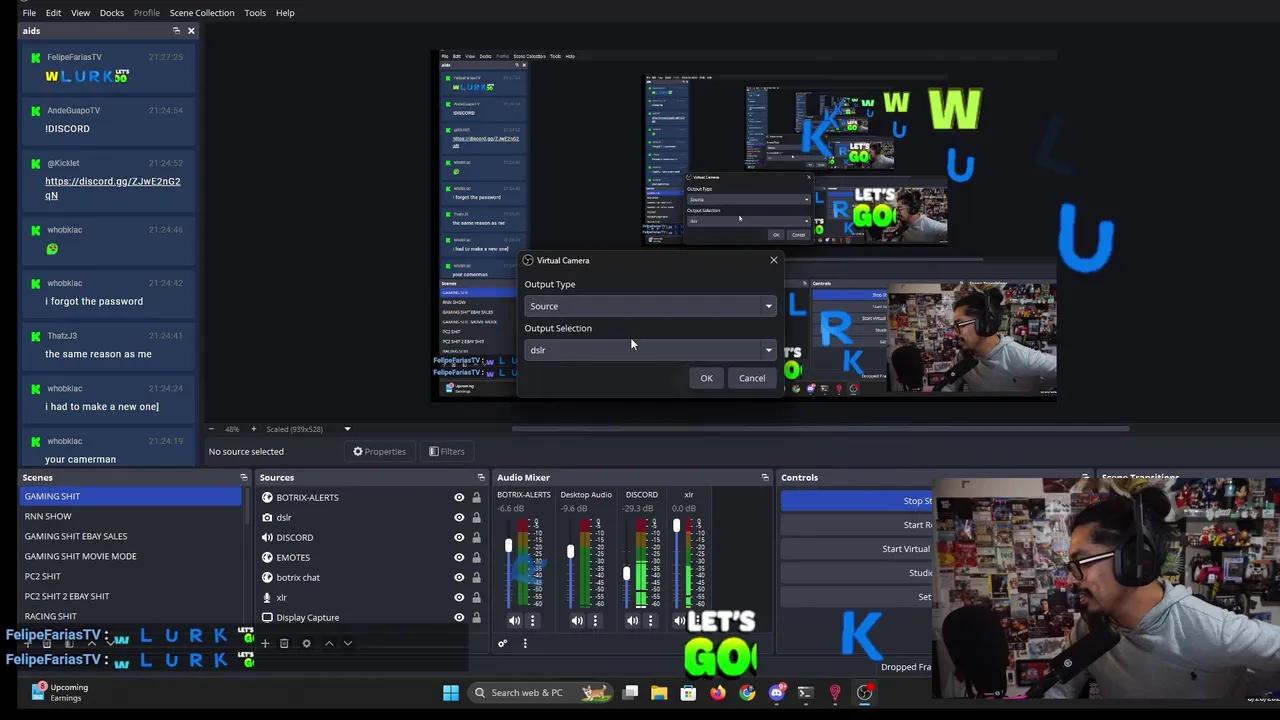Pop out the Sources dock icon

pos(481,477)
